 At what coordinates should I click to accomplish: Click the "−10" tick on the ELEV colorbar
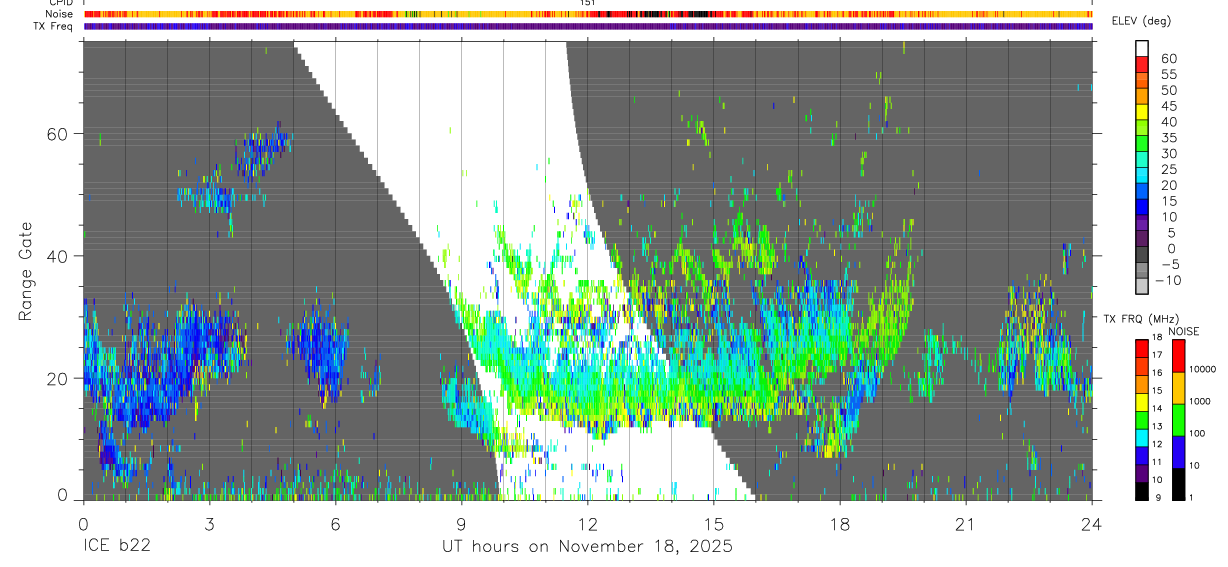tap(1170, 281)
